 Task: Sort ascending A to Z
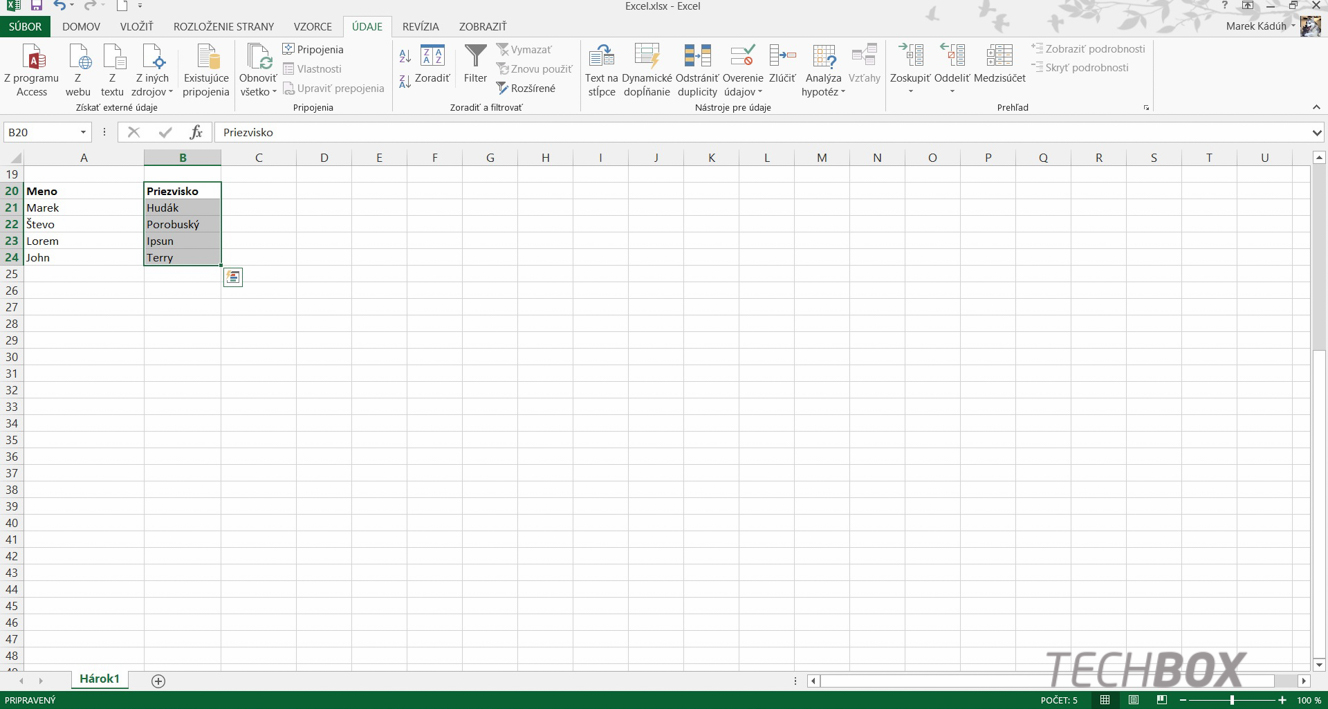(405, 57)
